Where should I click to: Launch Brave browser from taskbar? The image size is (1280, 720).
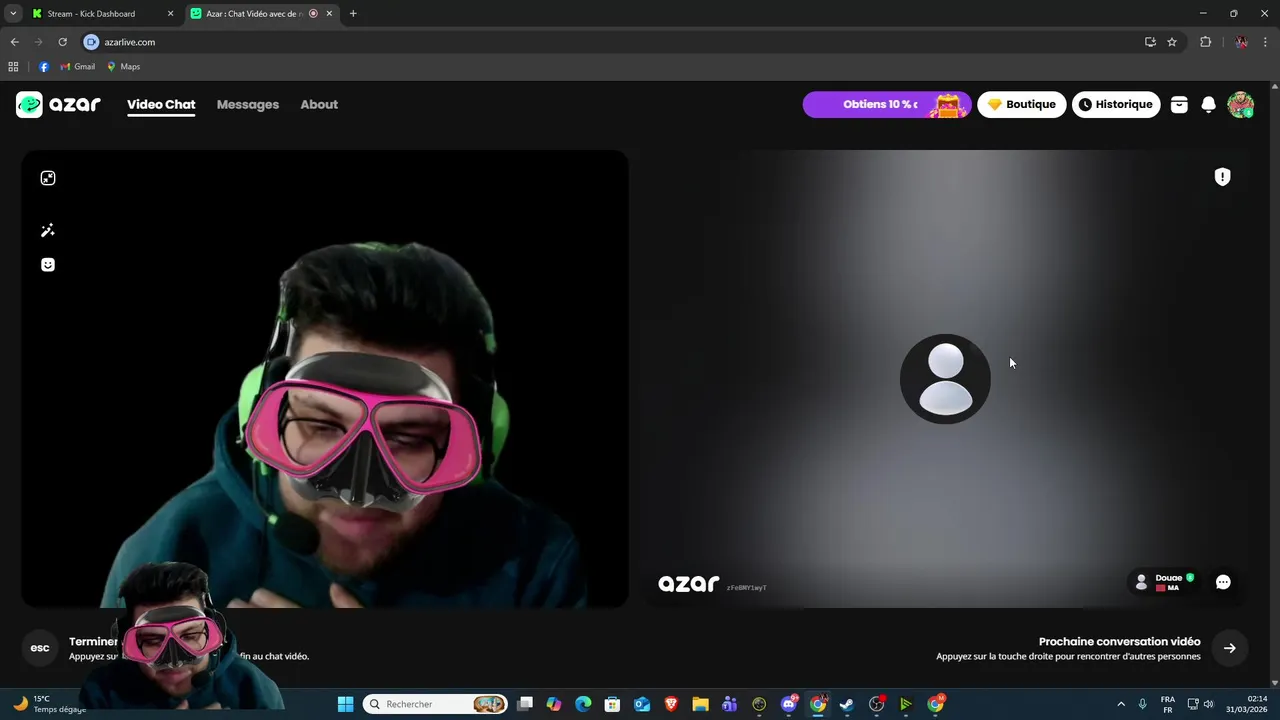click(x=671, y=704)
